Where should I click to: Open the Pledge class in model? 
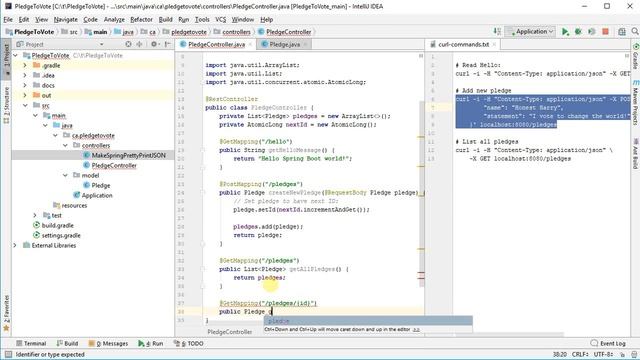[100, 185]
